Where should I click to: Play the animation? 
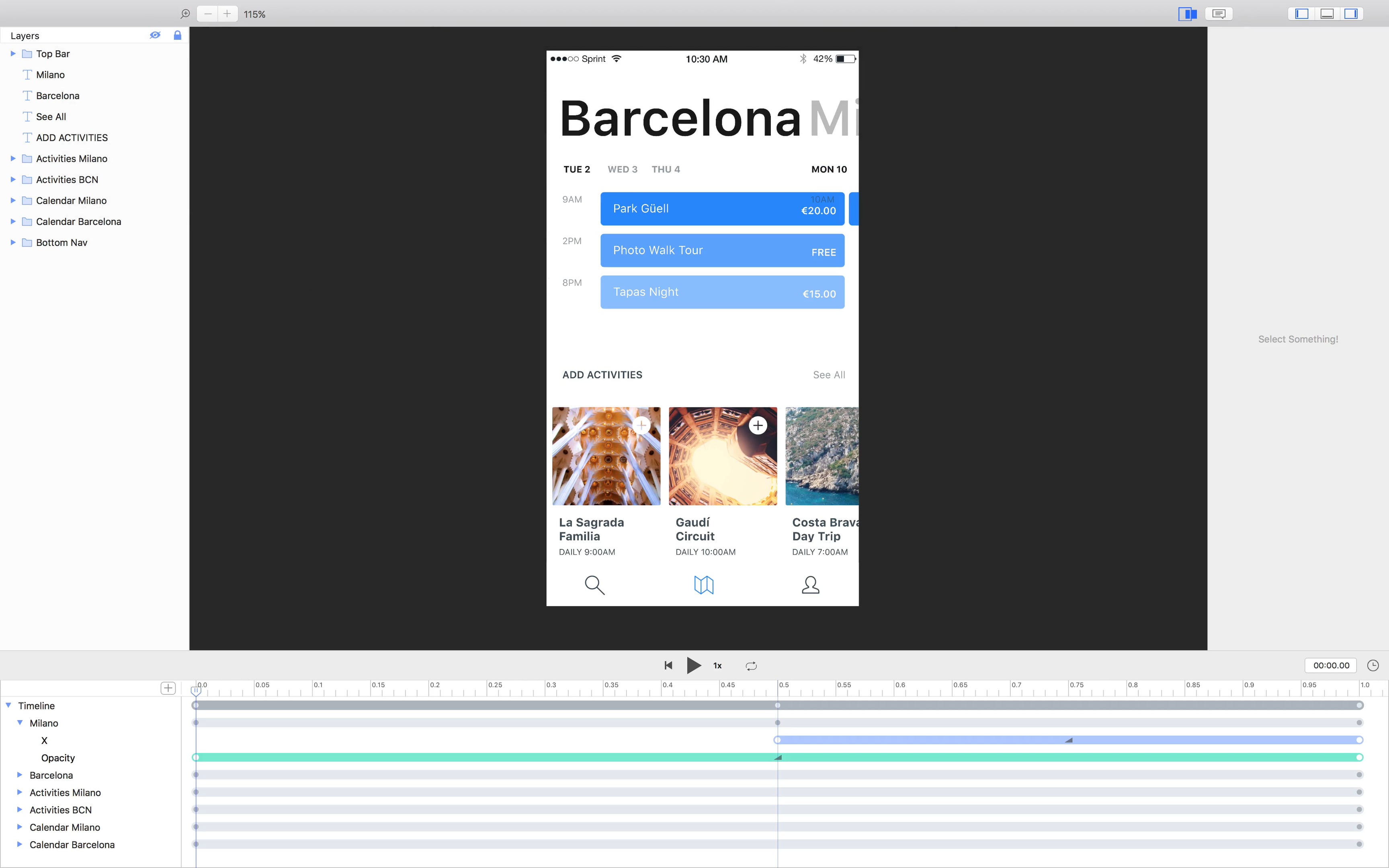(x=693, y=665)
